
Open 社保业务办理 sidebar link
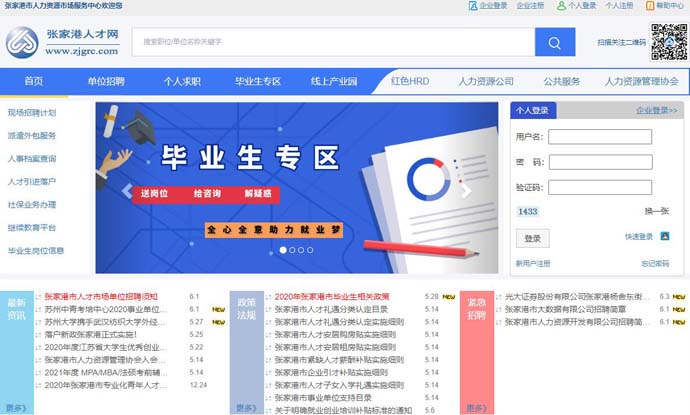pos(32,205)
